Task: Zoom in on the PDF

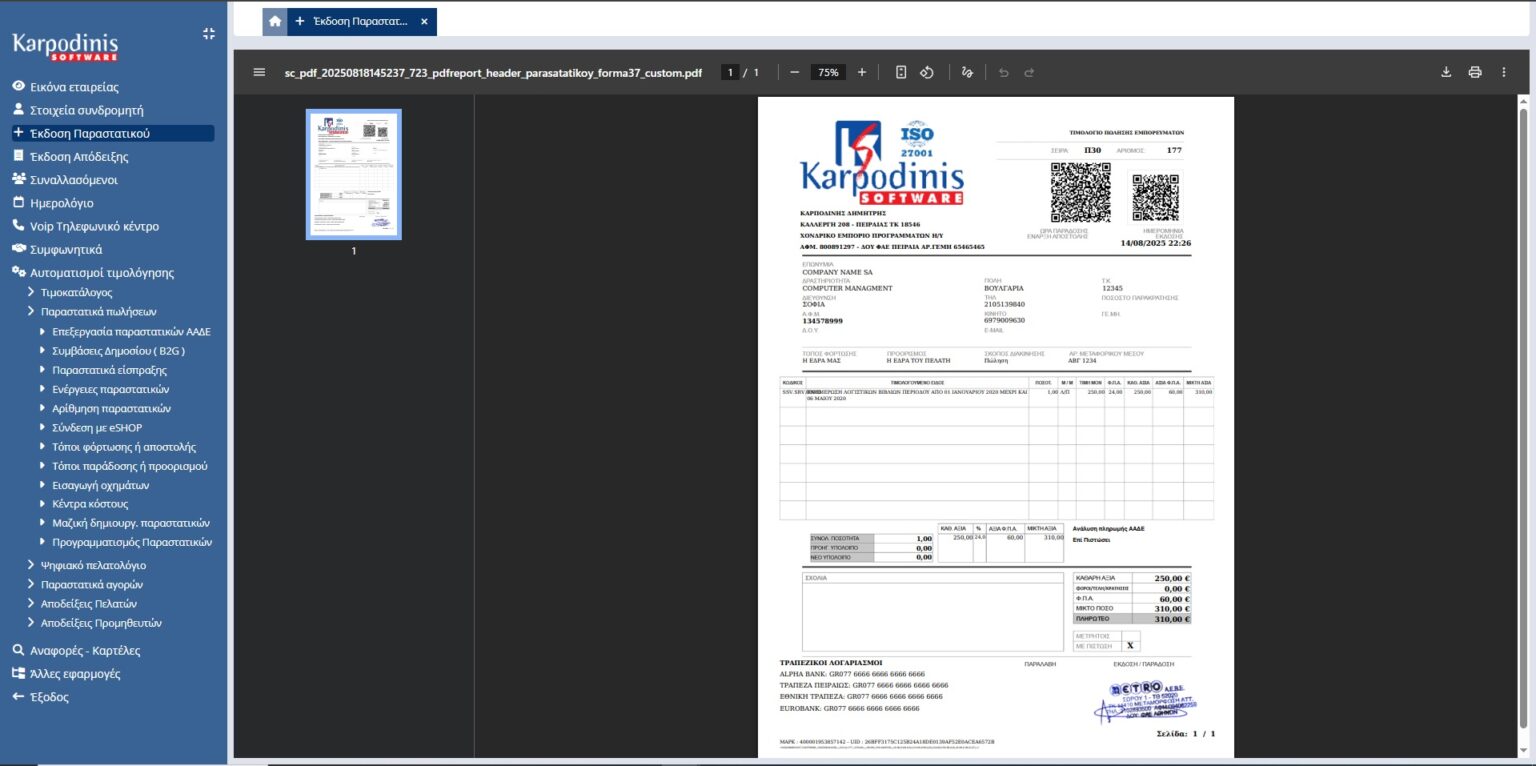Action: pyautogui.click(x=862, y=72)
